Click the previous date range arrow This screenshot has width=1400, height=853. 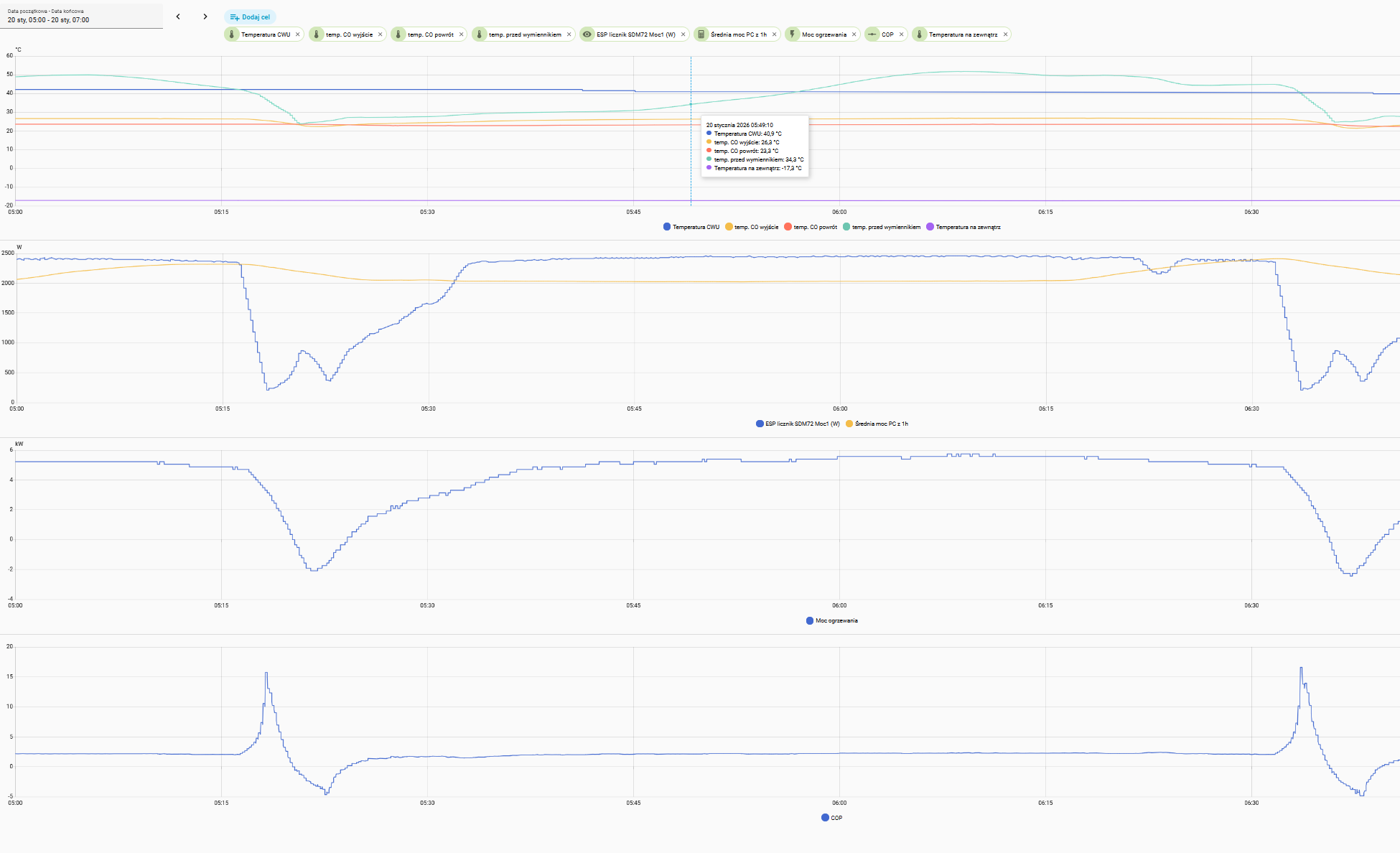point(178,17)
